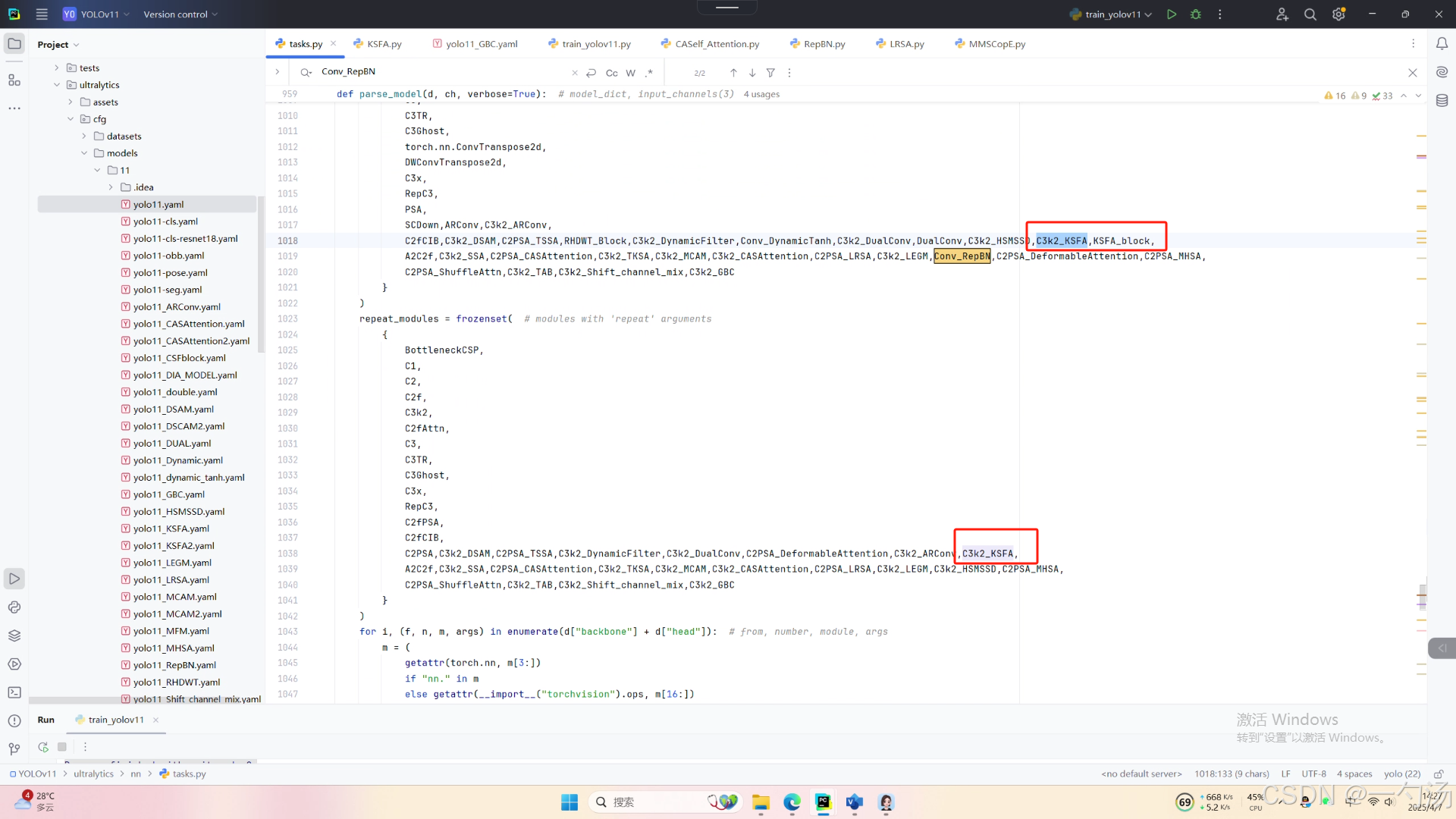The width and height of the screenshot is (1456, 819).
Task: Toggle Regex option in search bar
Action: point(649,73)
